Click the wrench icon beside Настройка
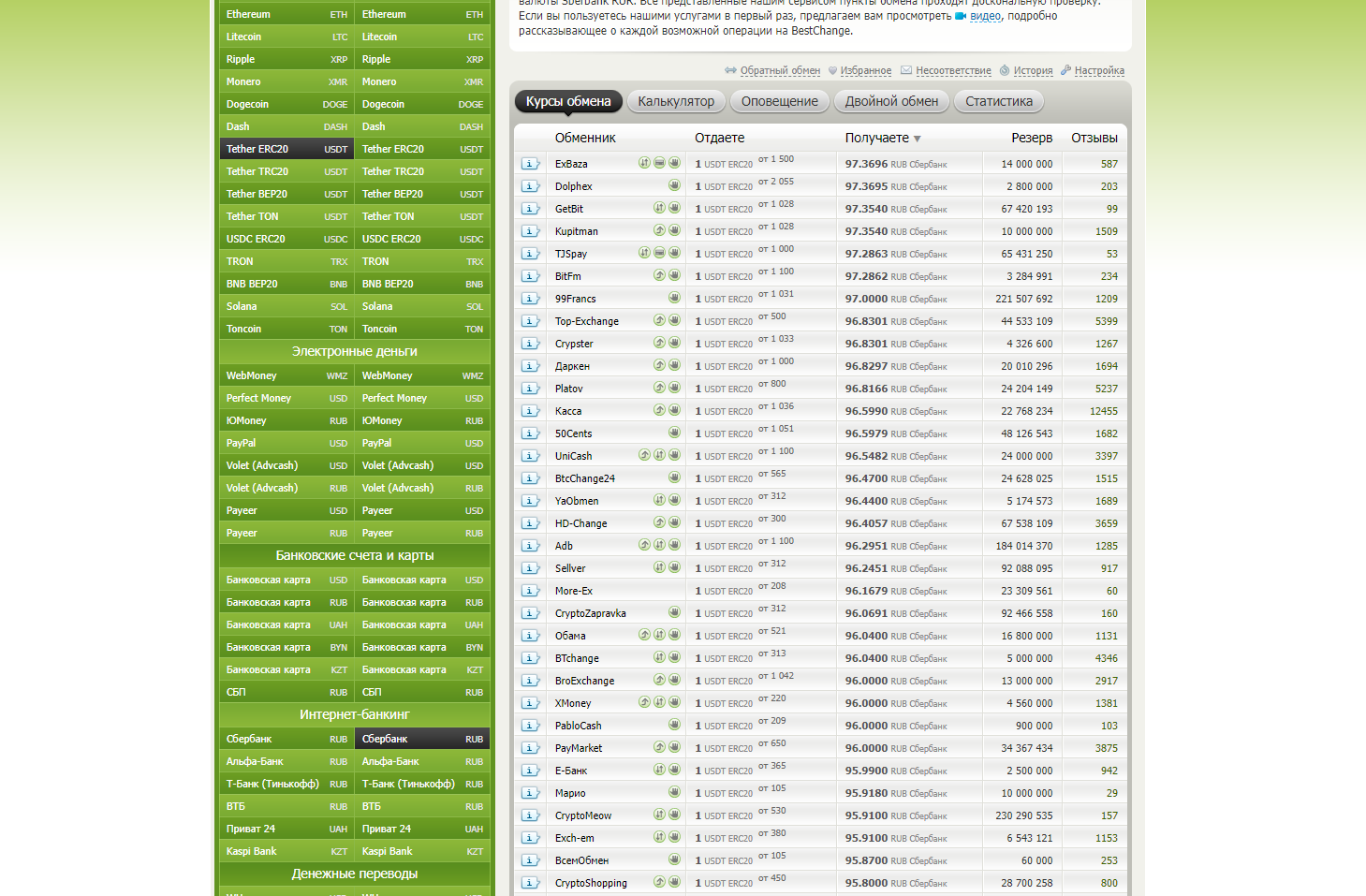Image resolution: width=1366 pixels, height=896 pixels. pos(1066,70)
